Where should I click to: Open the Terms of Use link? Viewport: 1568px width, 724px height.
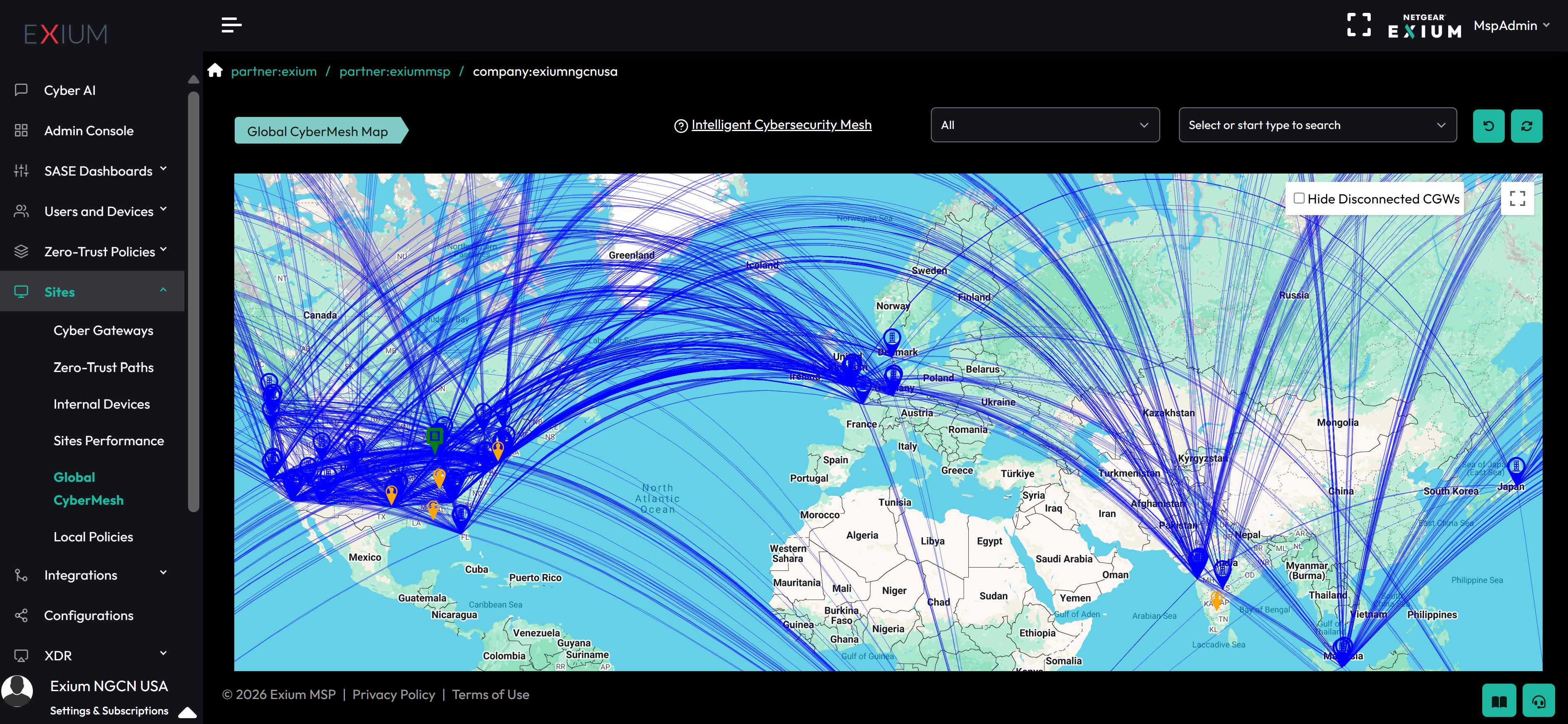pos(490,694)
